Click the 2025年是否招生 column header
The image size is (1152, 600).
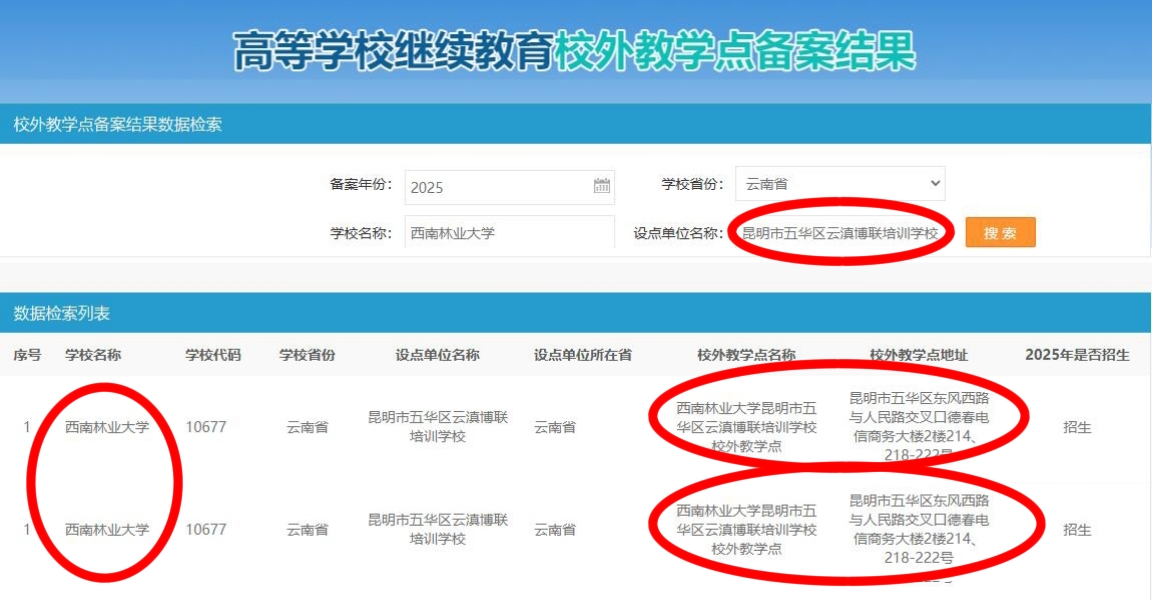click(1077, 355)
